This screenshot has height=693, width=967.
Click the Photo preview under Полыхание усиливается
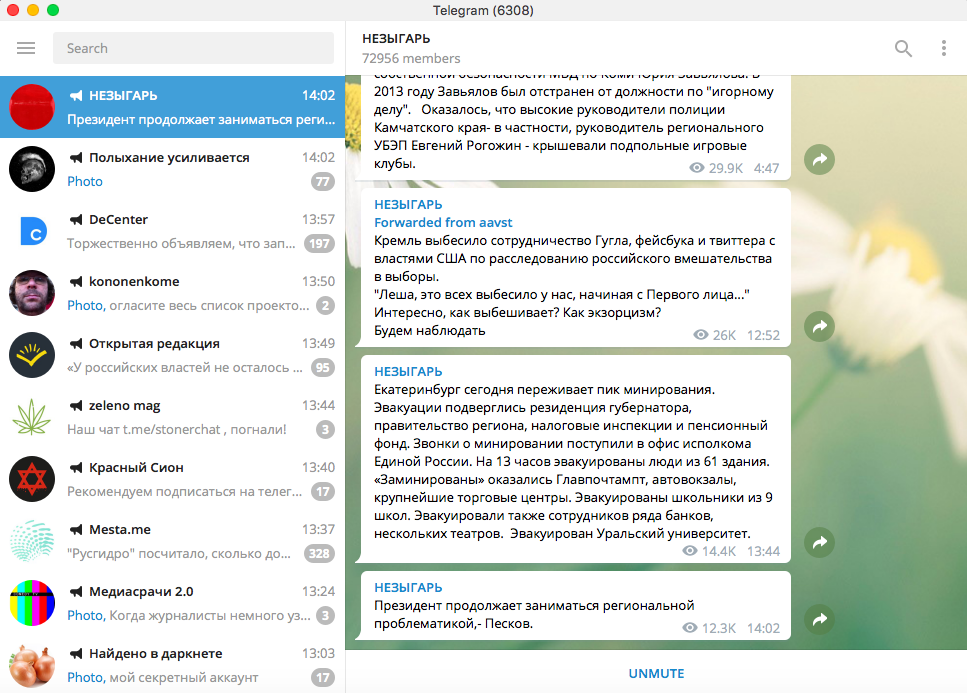(x=85, y=182)
